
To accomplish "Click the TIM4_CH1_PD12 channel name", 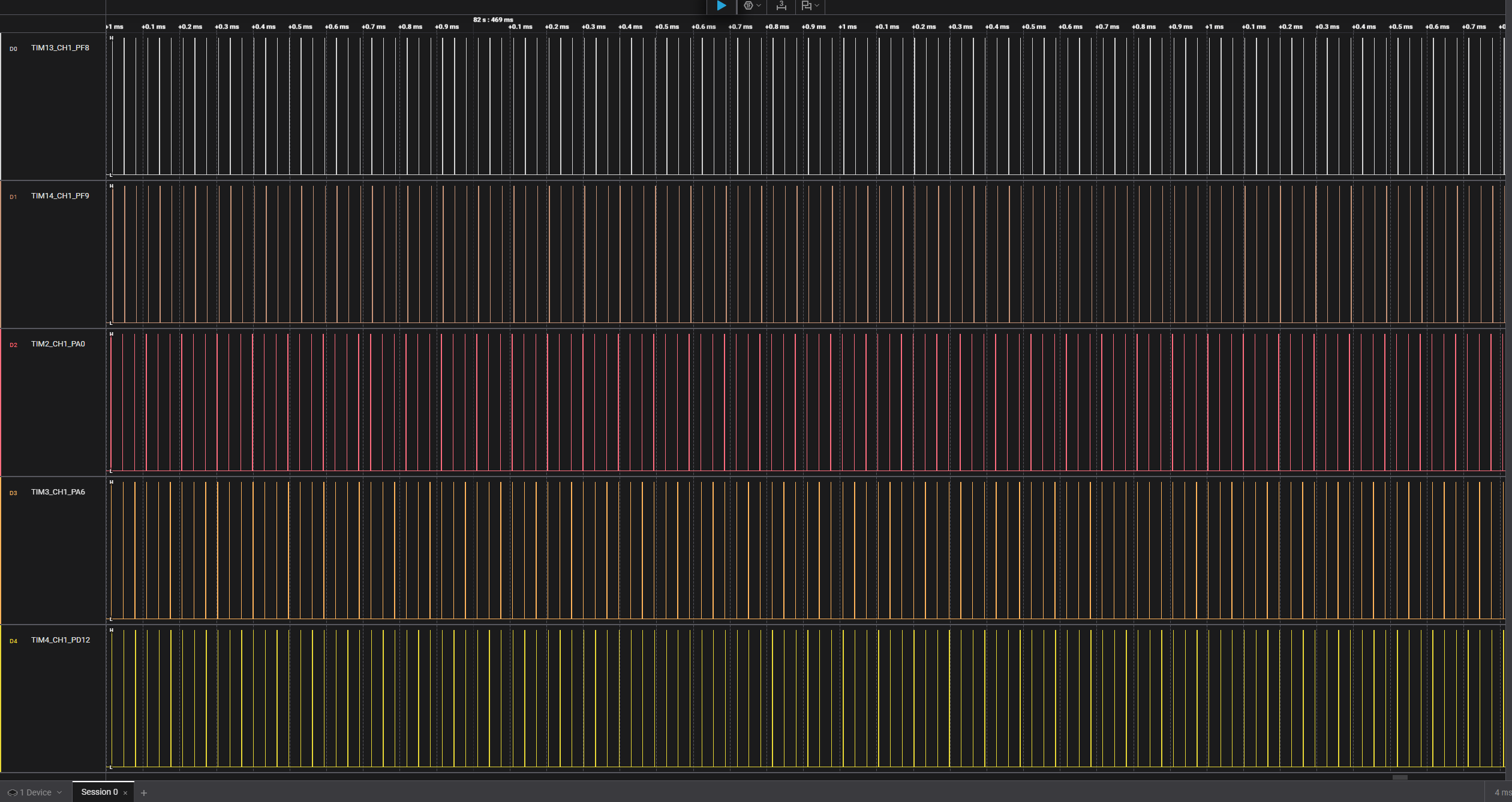I will click(61, 640).
